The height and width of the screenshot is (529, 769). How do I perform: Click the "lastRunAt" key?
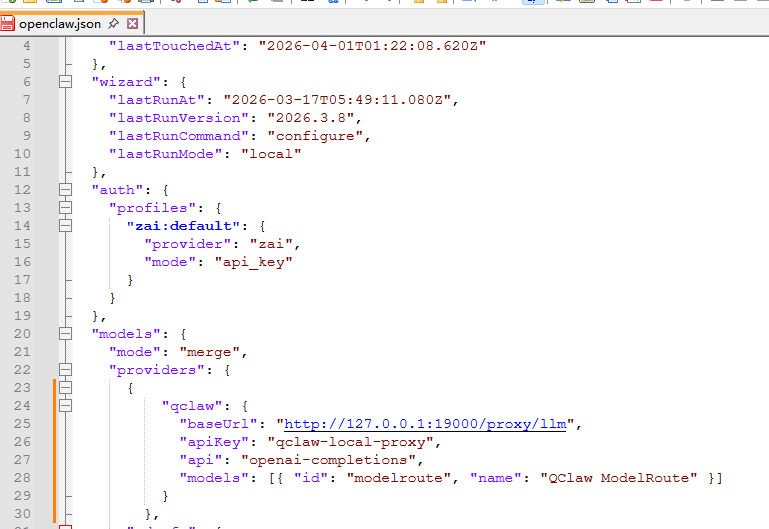coord(156,100)
